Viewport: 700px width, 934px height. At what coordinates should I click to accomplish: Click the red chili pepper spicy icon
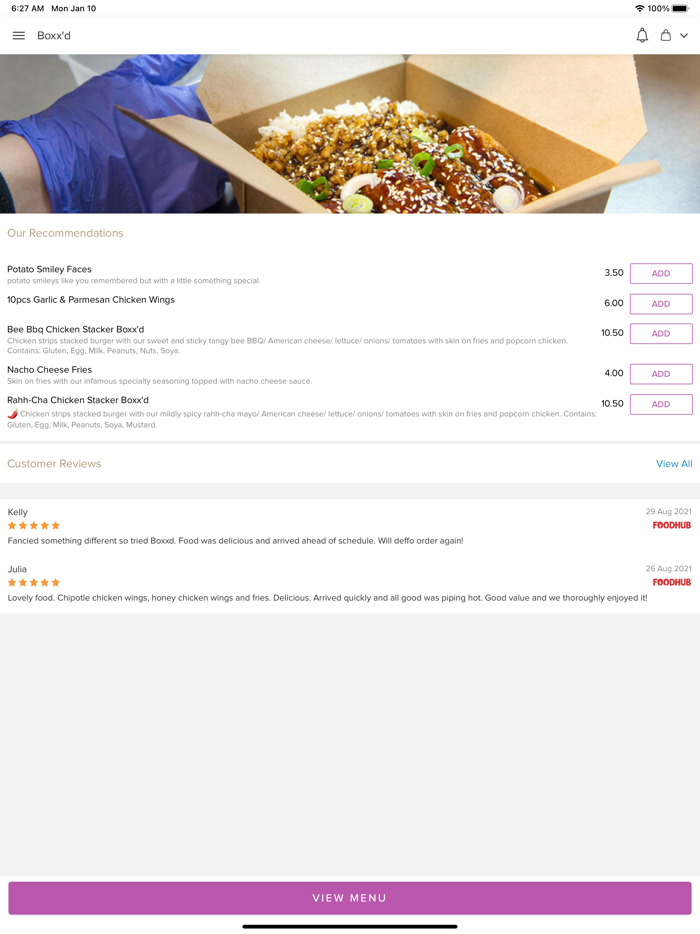pos(13,414)
